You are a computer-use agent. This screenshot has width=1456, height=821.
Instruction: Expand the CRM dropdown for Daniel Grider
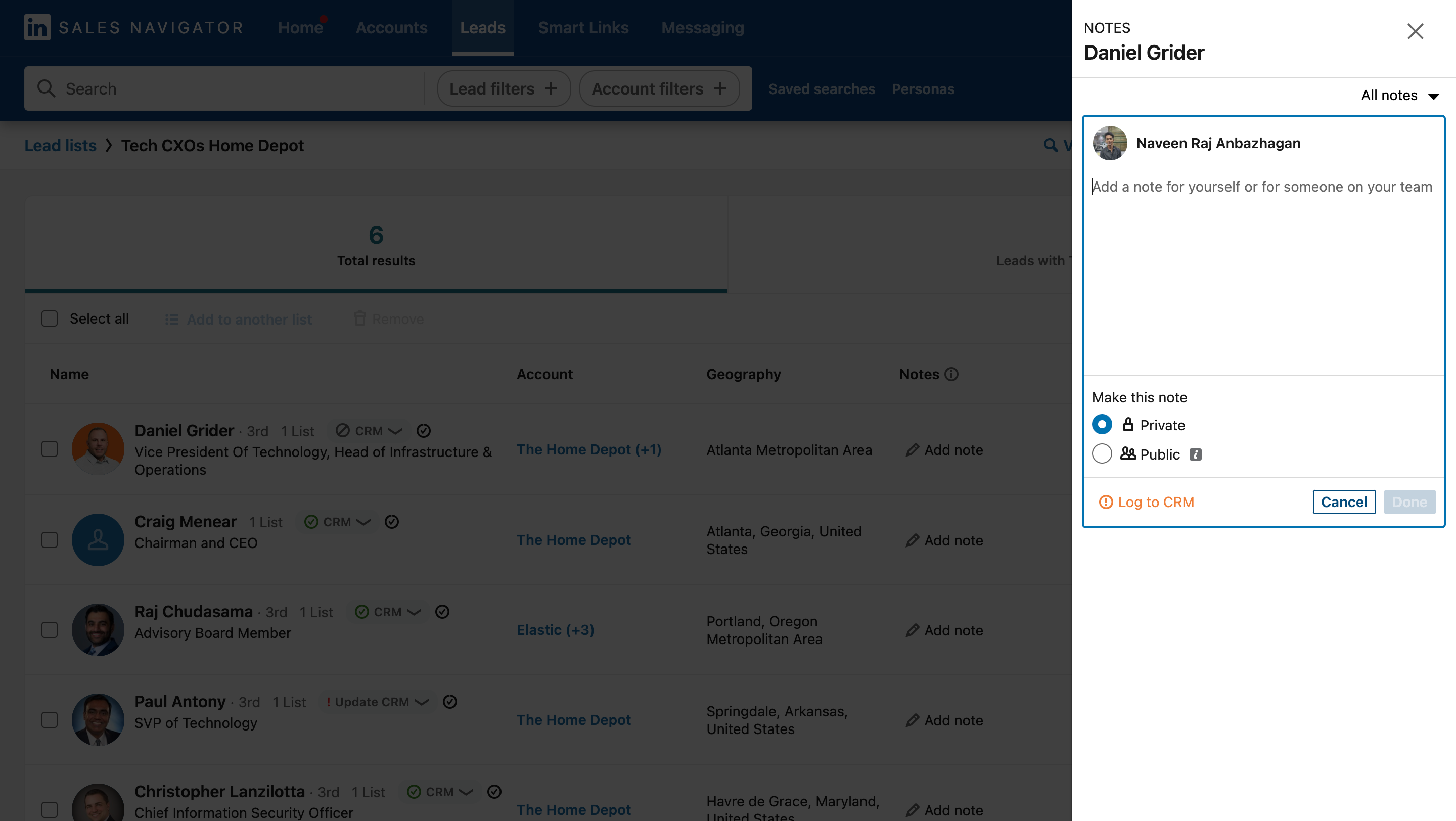[369, 431]
